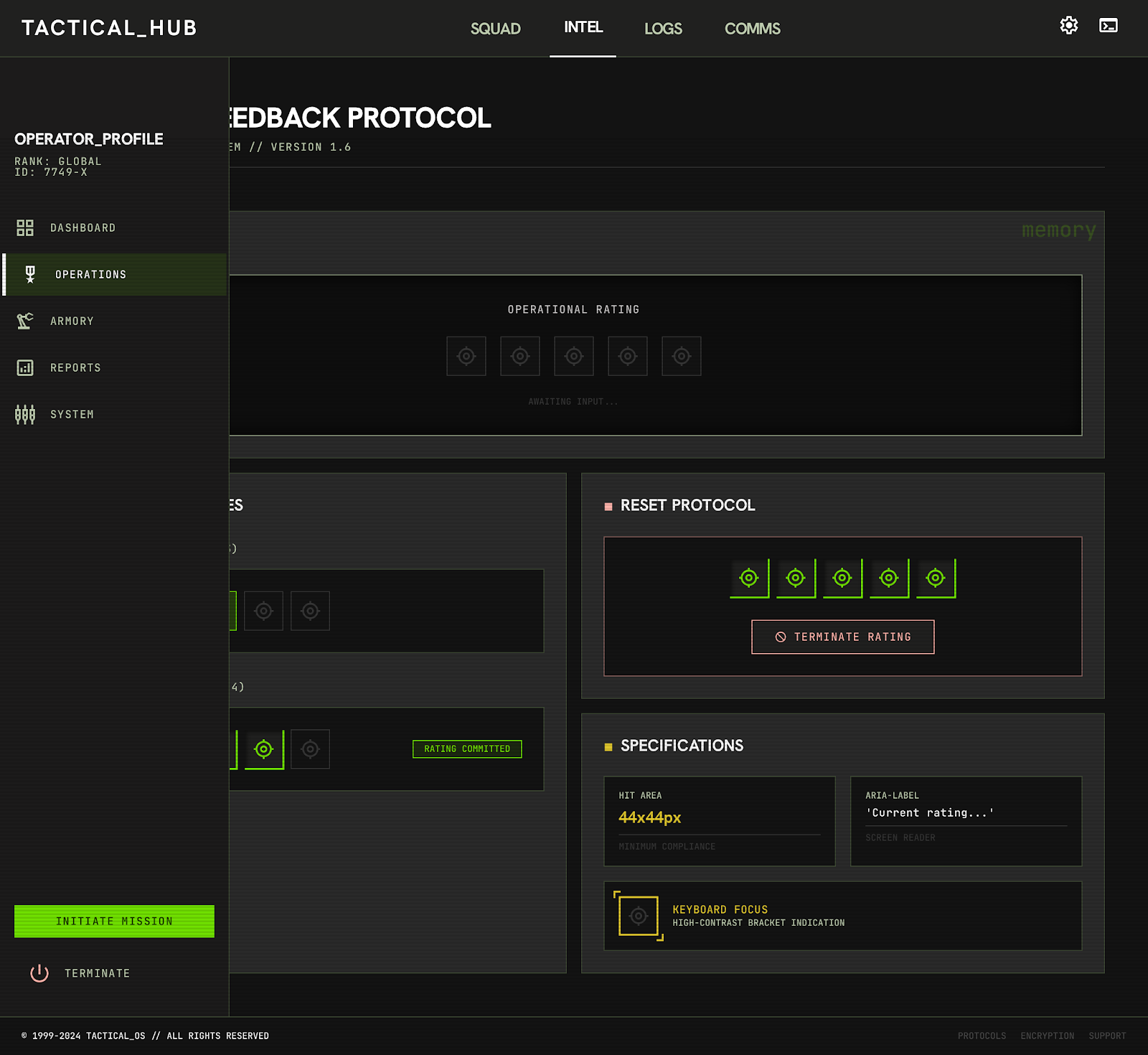Open settings gear in top bar
Screen dimensions: 1148x1055
(1069, 26)
